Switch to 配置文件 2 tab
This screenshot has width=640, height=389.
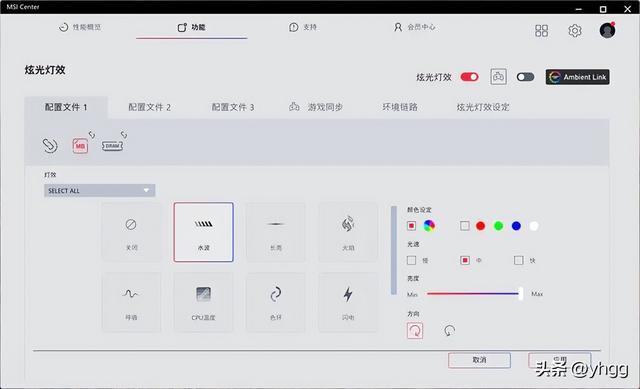[x=149, y=107]
